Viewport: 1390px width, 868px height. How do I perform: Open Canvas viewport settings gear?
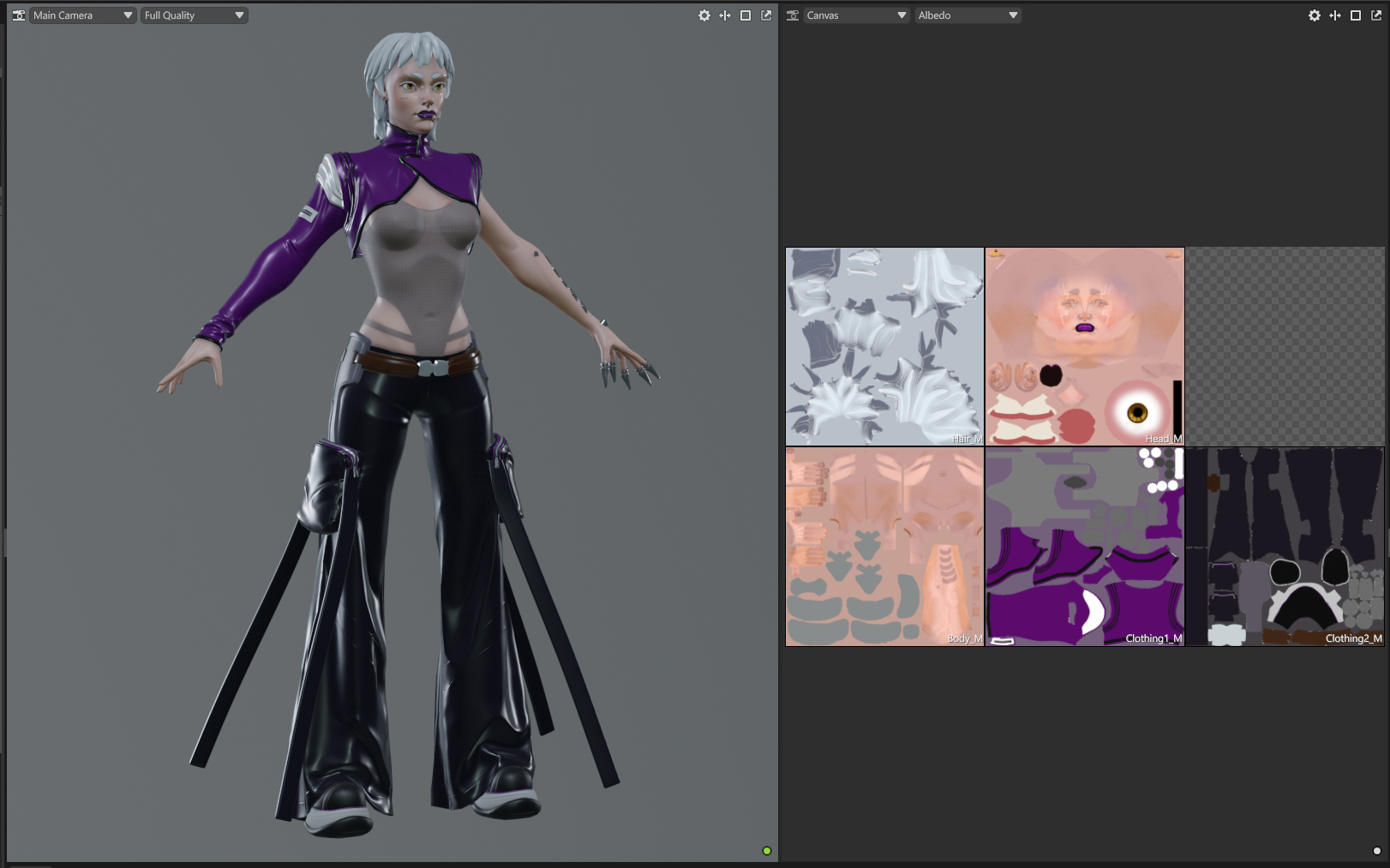[x=1314, y=15]
